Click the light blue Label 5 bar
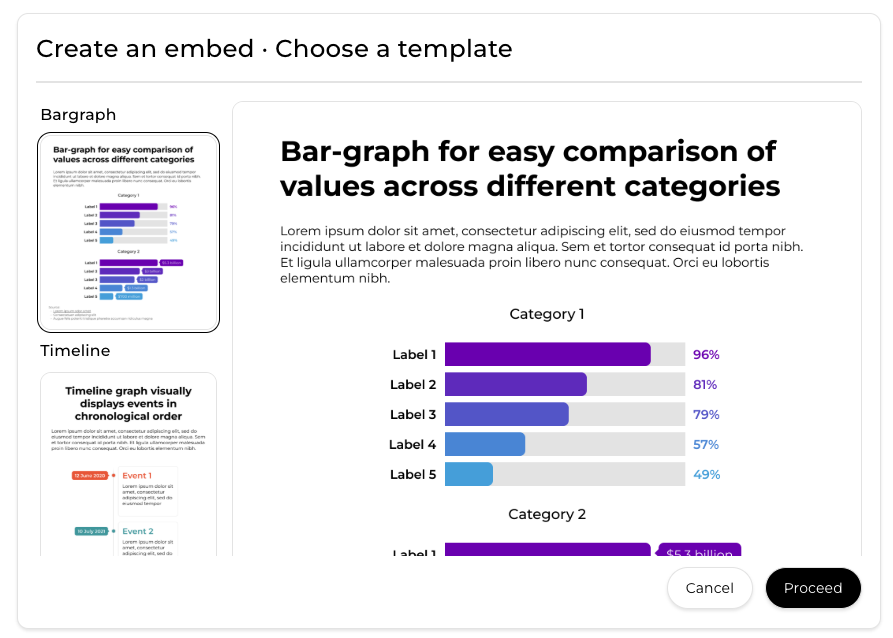The image size is (893, 638). click(x=469, y=474)
